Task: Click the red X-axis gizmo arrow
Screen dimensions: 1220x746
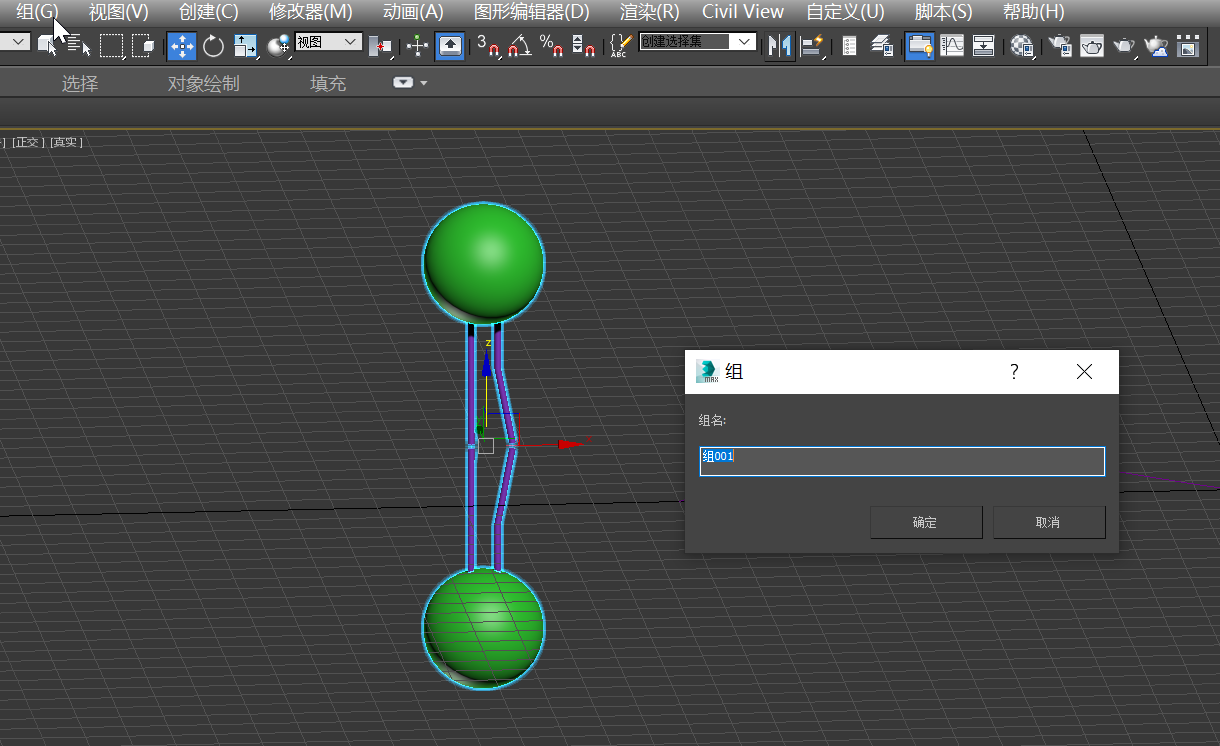Action: point(571,443)
